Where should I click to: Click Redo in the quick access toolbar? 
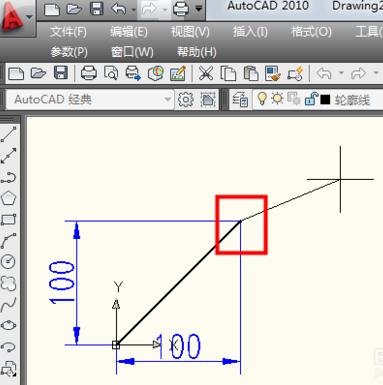(x=149, y=9)
